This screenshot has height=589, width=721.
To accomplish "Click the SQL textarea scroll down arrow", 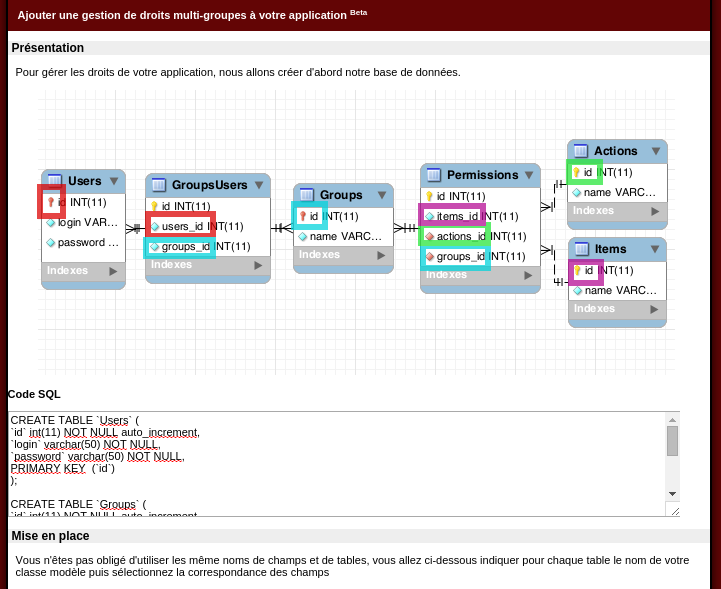I will pyautogui.click(x=672, y=494).
